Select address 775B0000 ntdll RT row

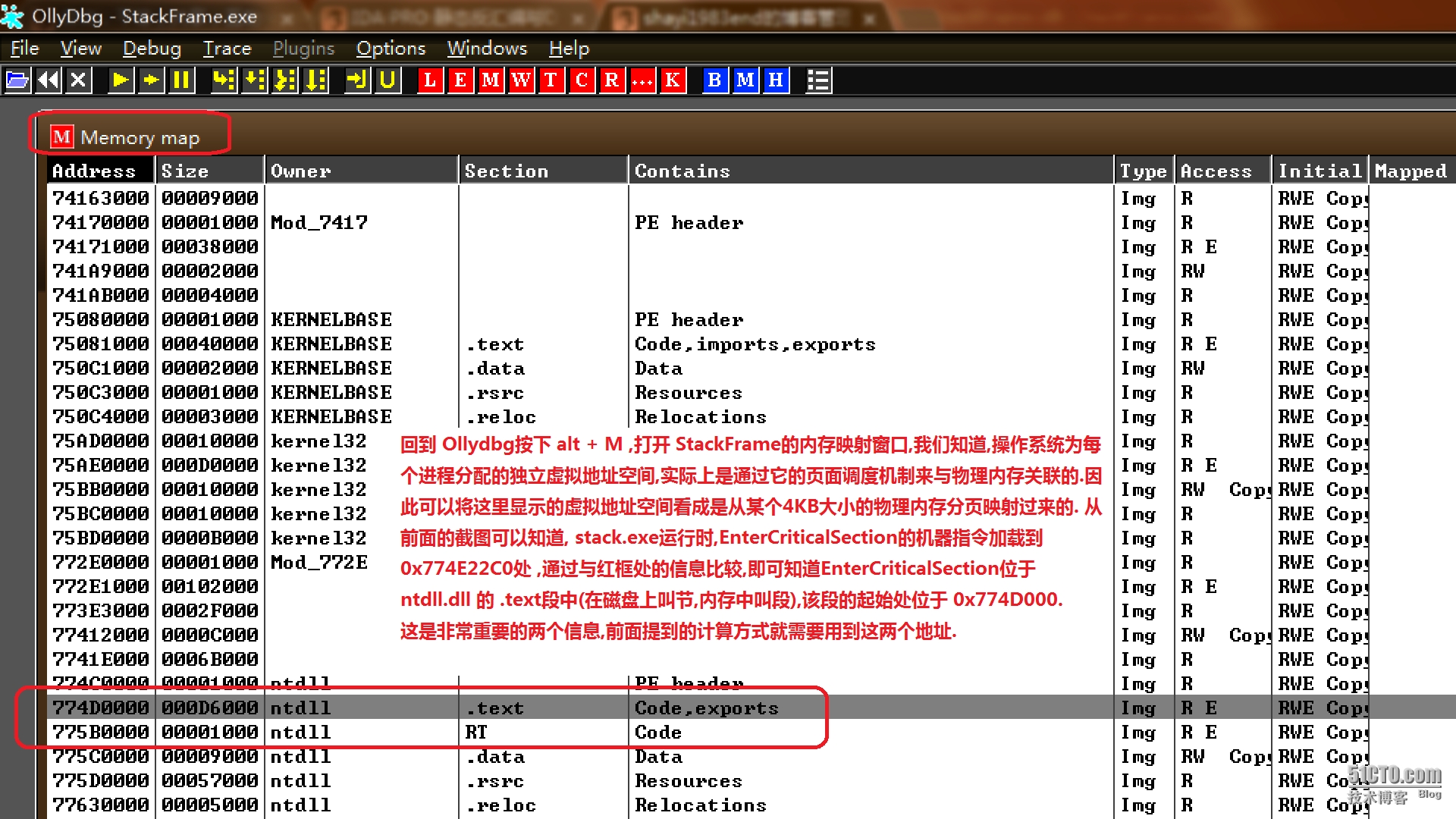751,732
